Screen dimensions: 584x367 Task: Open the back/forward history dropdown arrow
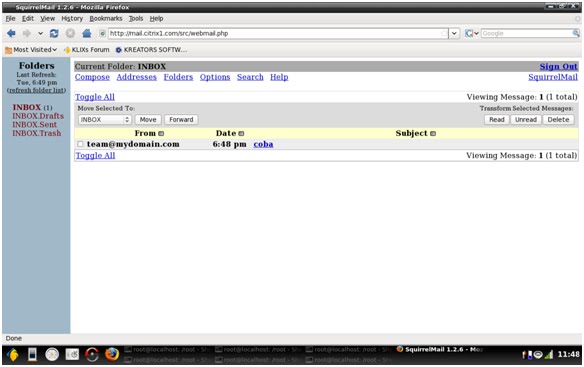point(40,34)
